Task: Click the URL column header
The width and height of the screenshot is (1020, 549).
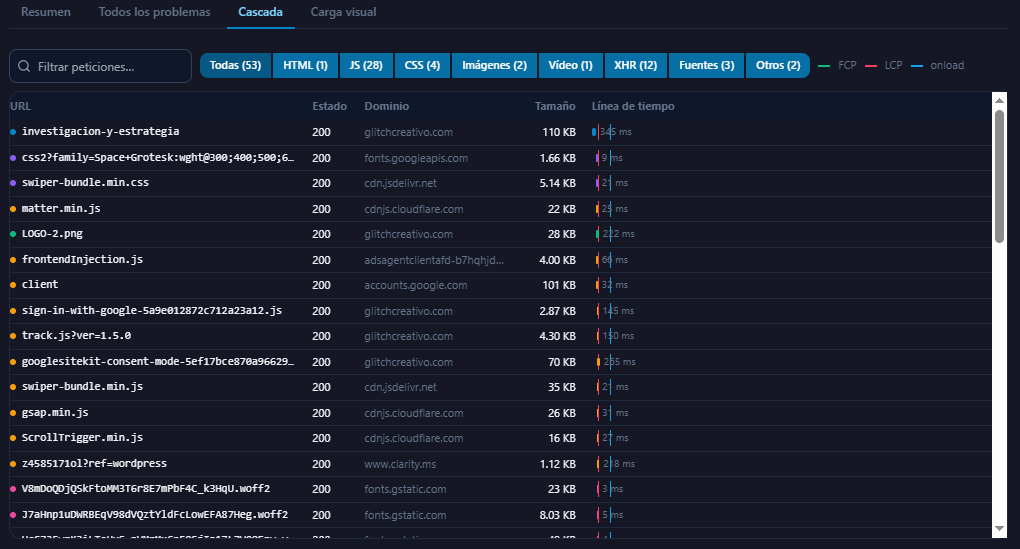Action: (x=21, y=106)
